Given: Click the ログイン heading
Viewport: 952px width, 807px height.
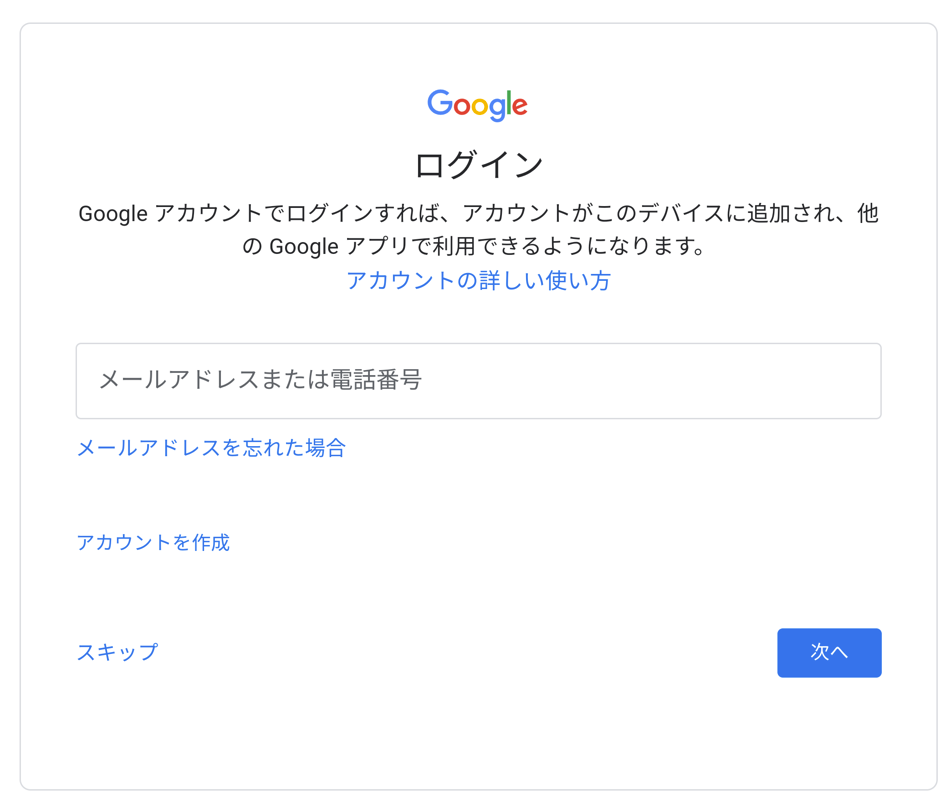Looking at the screenshot, I should (478, 164).
